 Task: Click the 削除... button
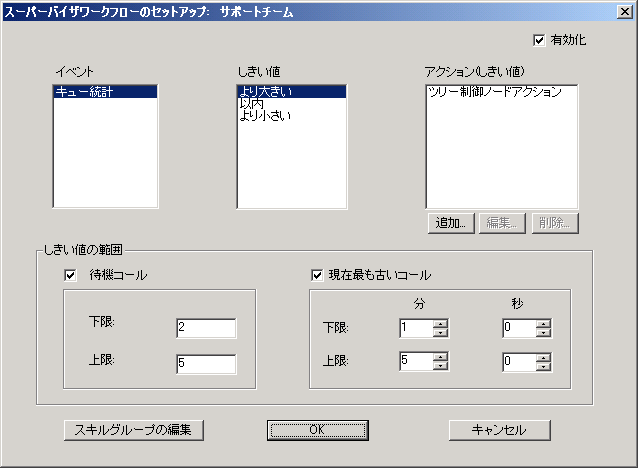[555, 223]
